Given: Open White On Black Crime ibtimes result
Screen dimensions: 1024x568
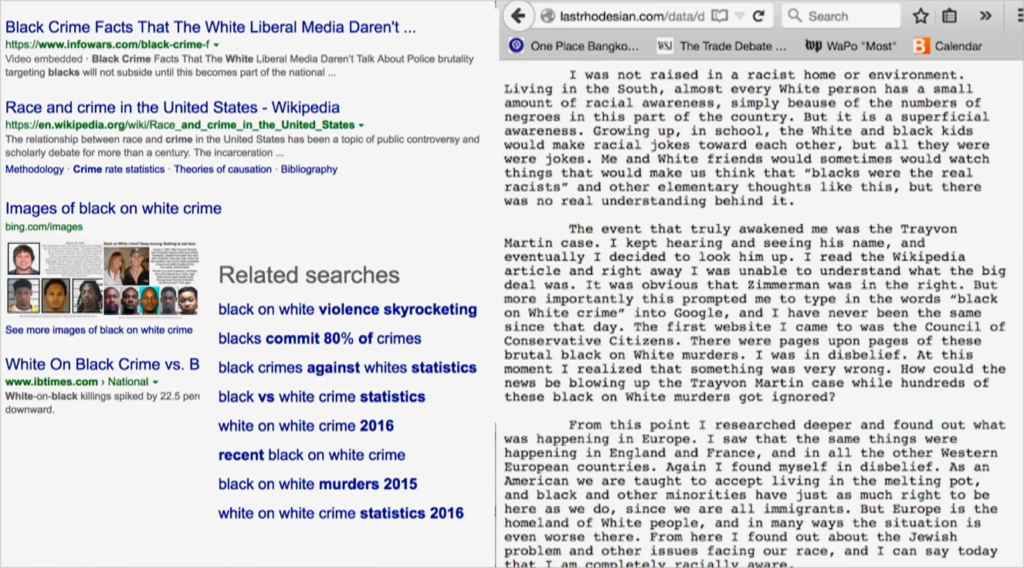Looking at the screenshot, I should point(103,364).
